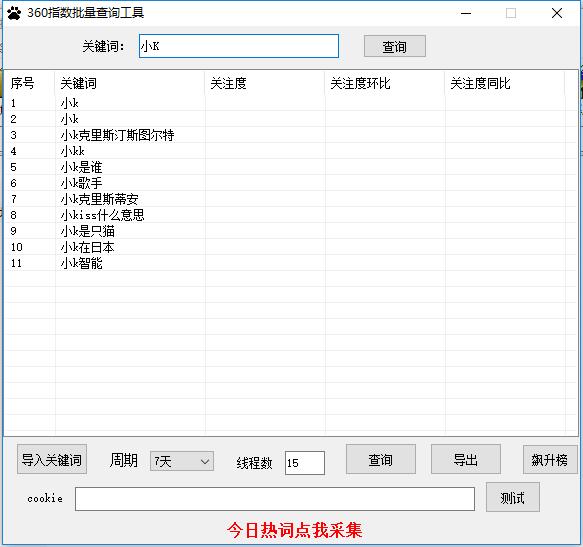Click the 关键词 input field containing 小K
This screenshot has height=547, width=583.
[239, 46]
